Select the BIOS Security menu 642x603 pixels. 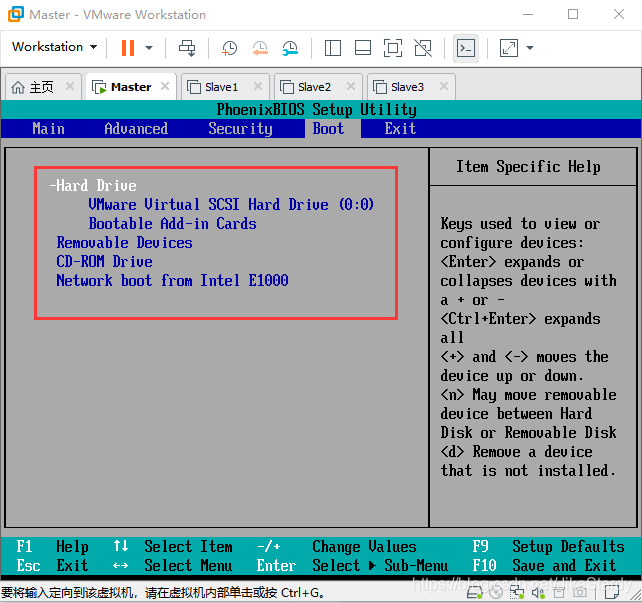[x=240, y=129]
